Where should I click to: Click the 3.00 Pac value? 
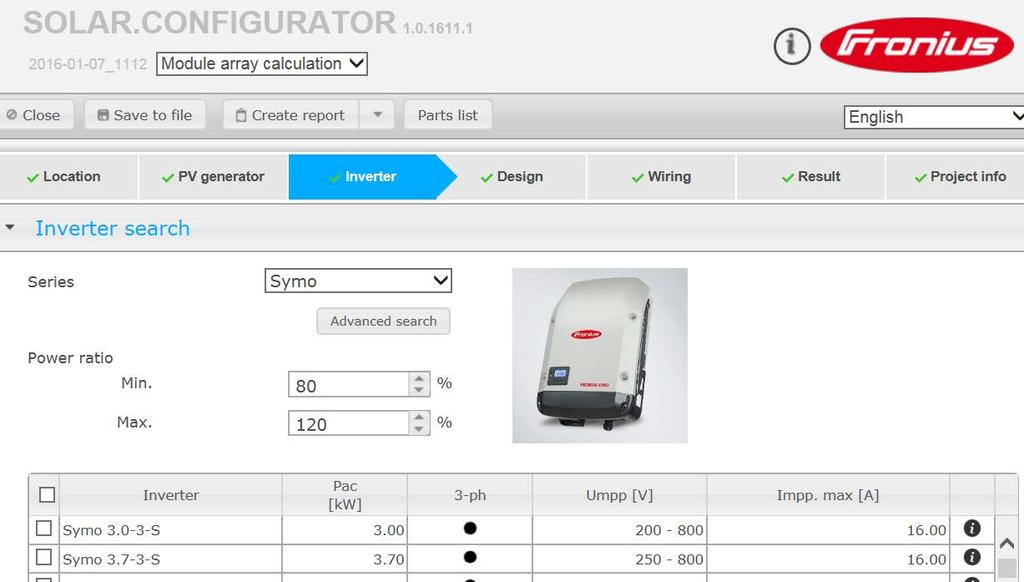point(389,530)
